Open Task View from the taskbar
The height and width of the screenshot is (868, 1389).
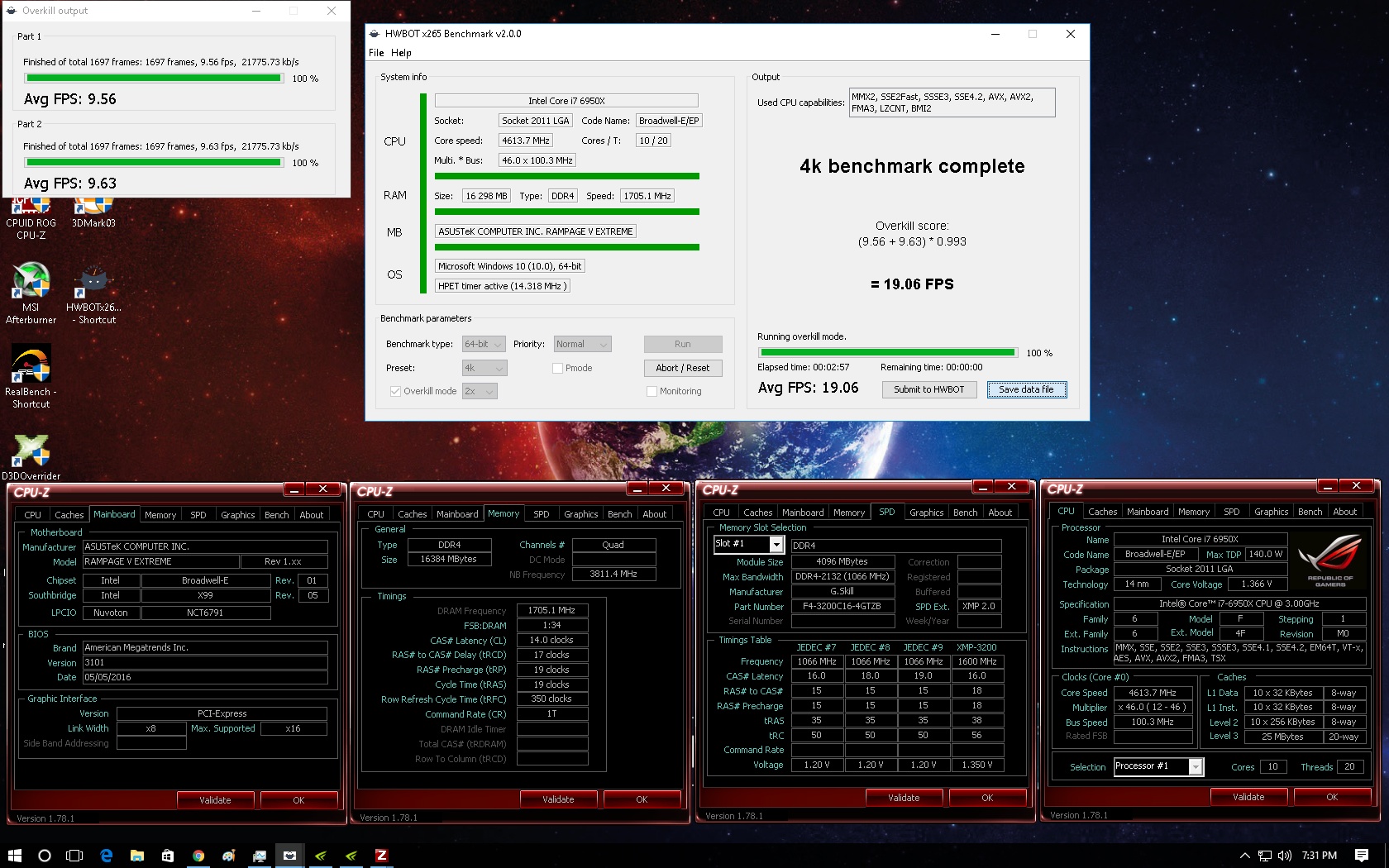[x=74, y=856]
